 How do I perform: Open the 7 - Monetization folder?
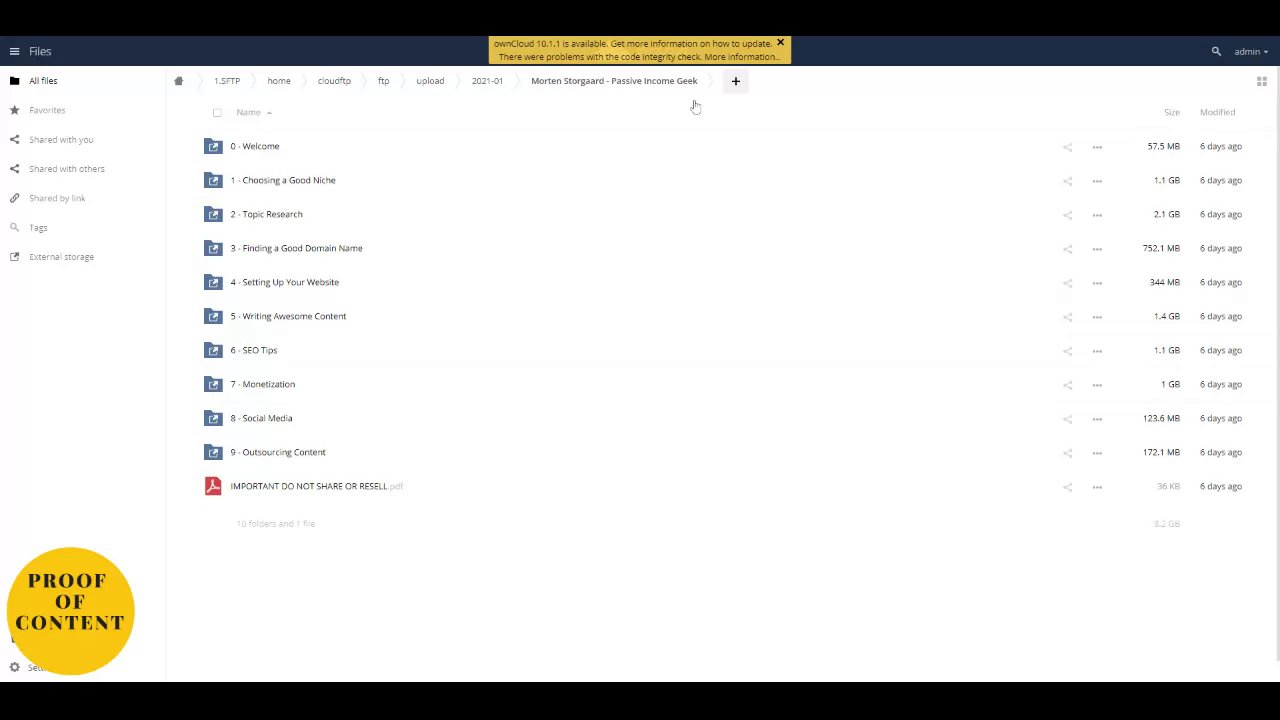click(x=263, y=384)
